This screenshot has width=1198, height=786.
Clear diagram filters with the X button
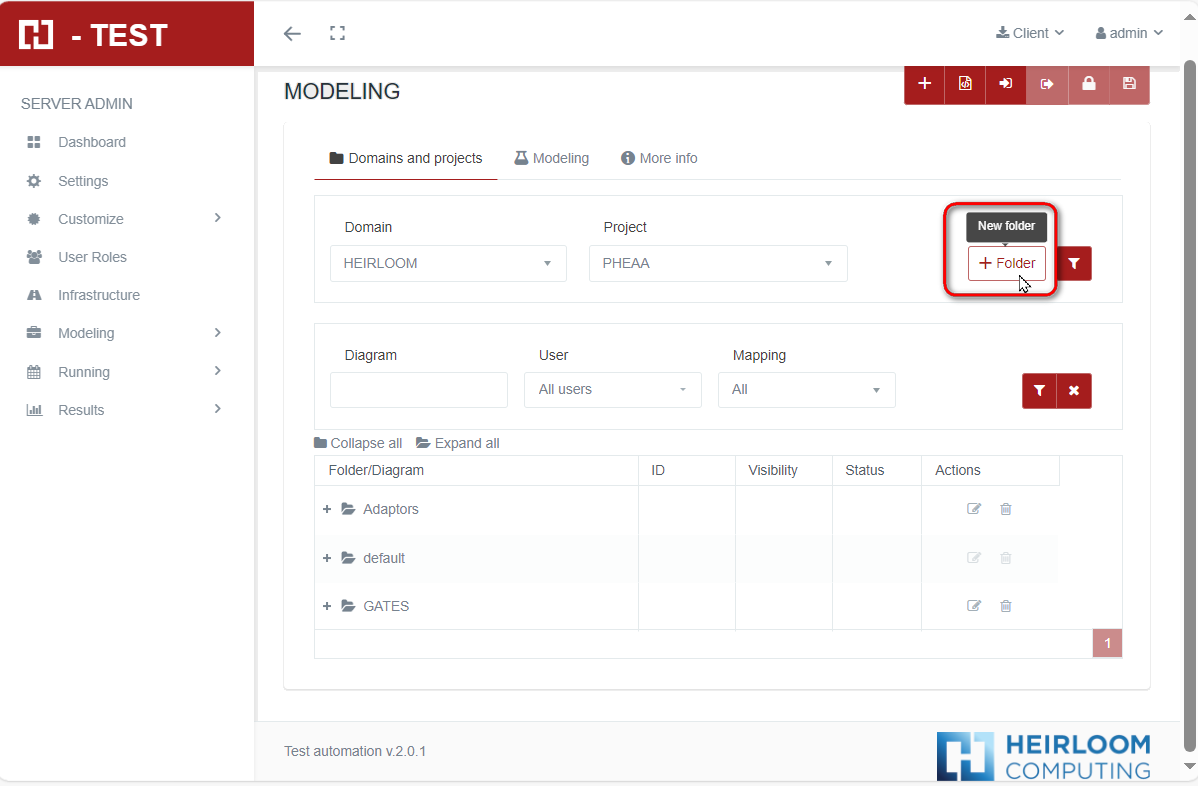tap(1074, 391)
